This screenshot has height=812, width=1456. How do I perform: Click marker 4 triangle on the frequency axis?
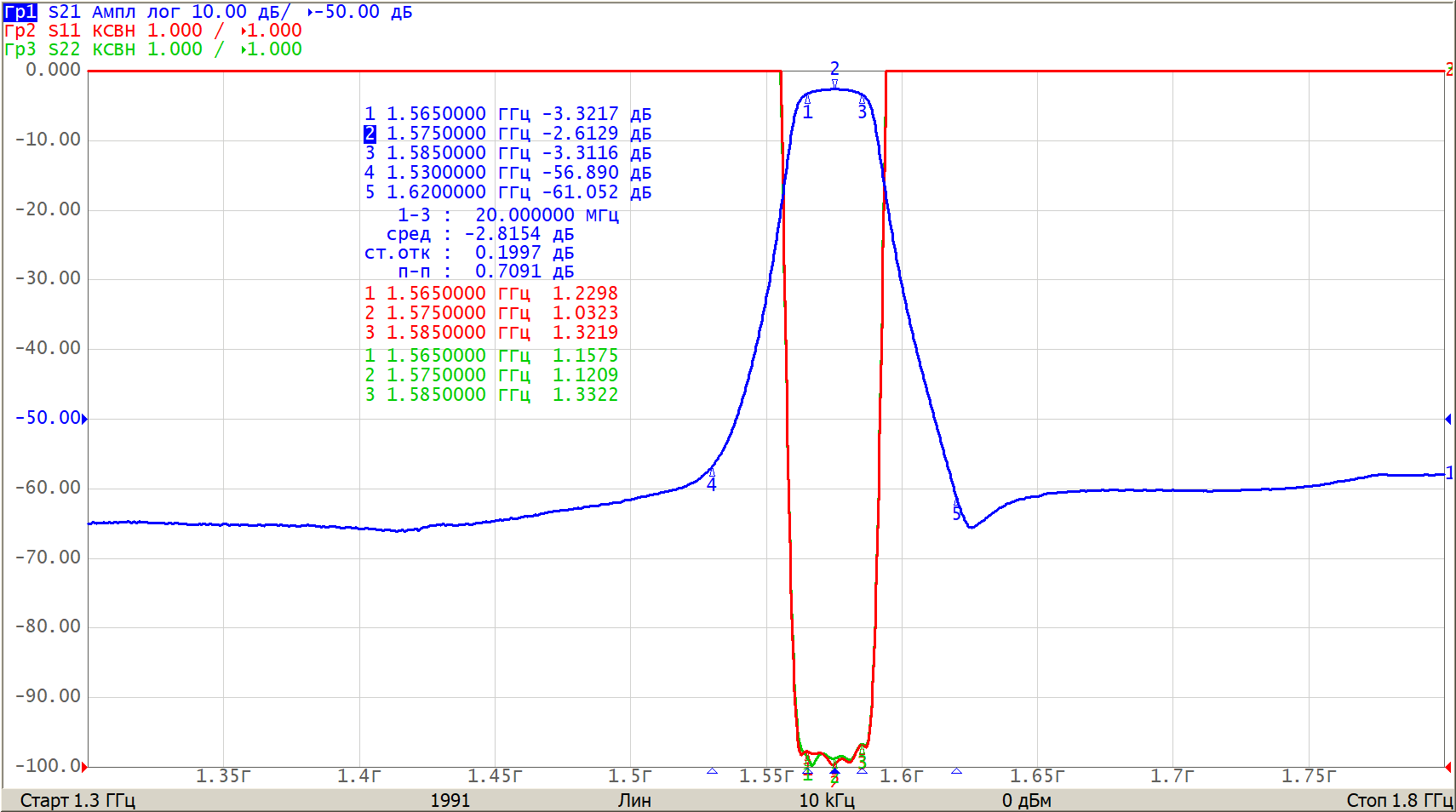[x=712, y=771]
